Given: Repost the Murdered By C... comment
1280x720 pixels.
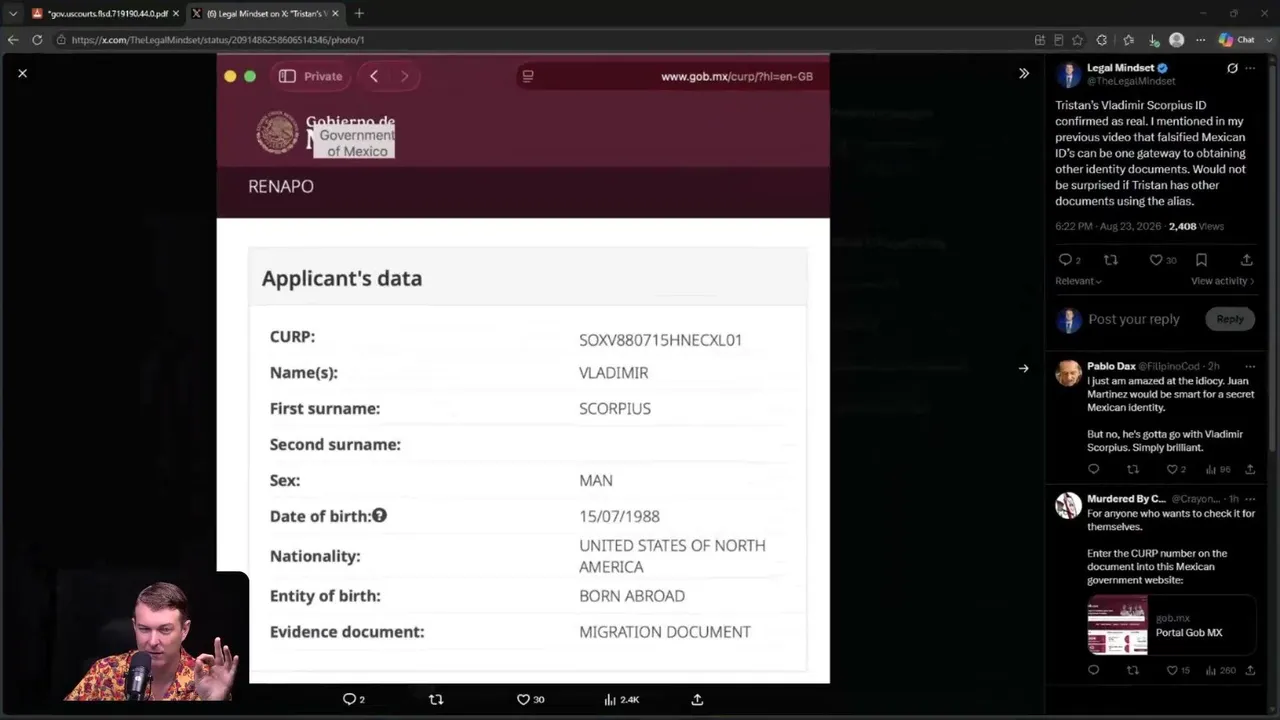Looking at the screenshot, I should (1133, 670).
